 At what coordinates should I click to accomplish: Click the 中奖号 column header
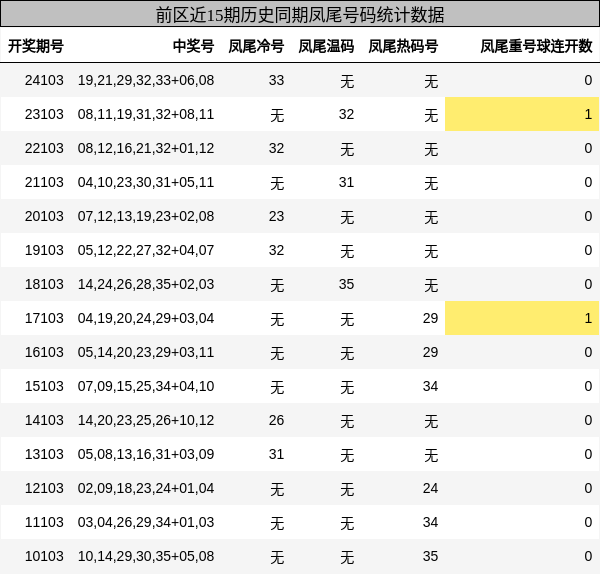coord(193,46)
